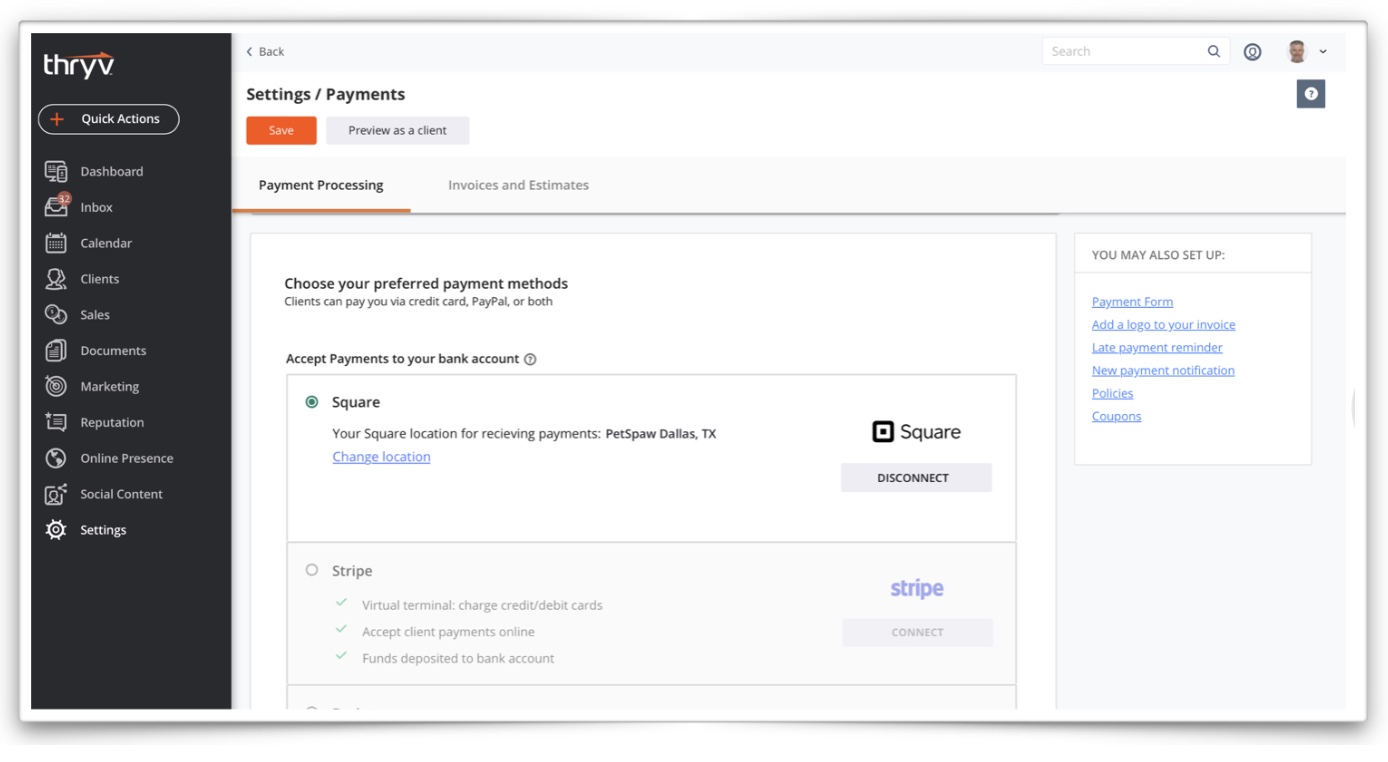Screen dimensions: 1388x762
Task: Open the Coupons link
Action: click(1116, 417)
